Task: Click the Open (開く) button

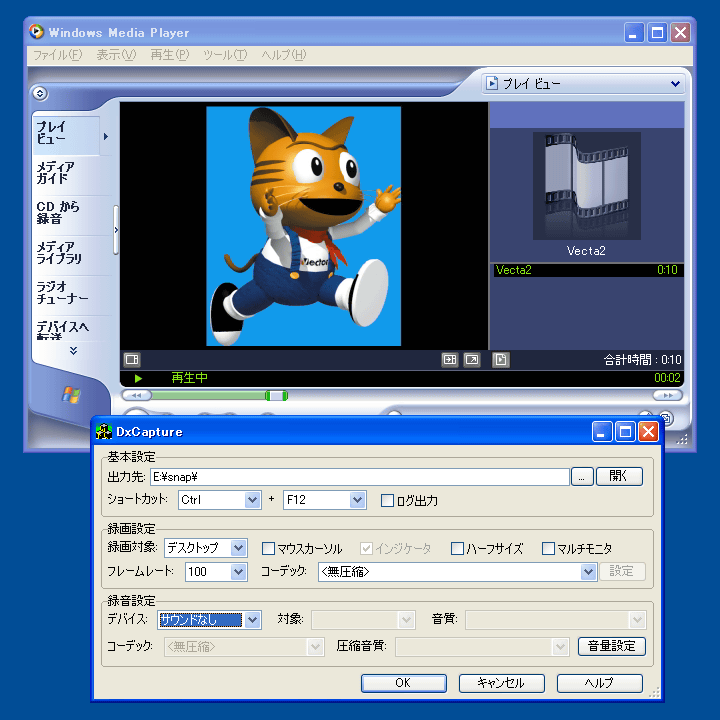Action: (619, 477)
